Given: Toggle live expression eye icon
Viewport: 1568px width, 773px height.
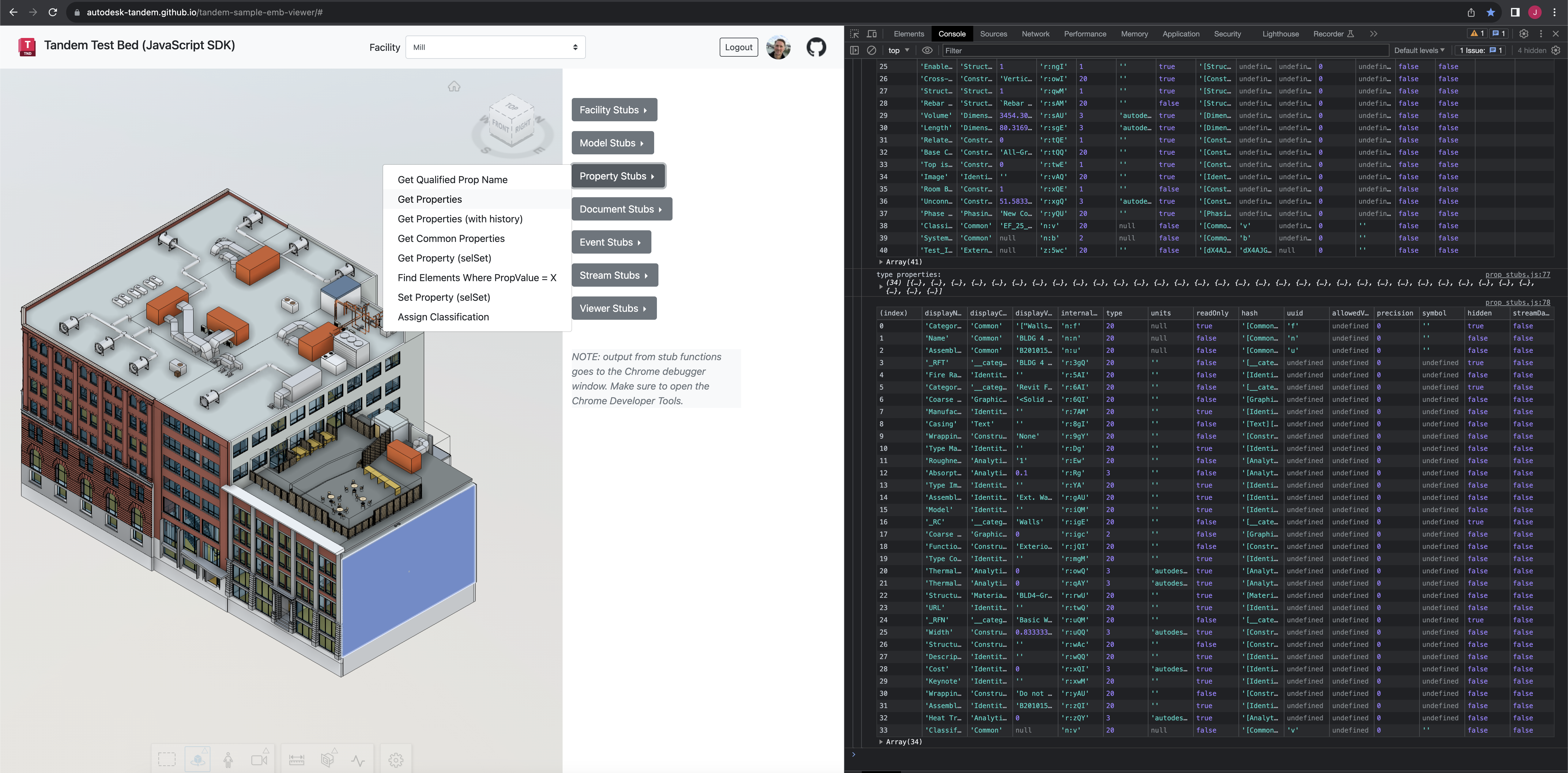Looking at the screenshot, I should [x=927, y=51].
